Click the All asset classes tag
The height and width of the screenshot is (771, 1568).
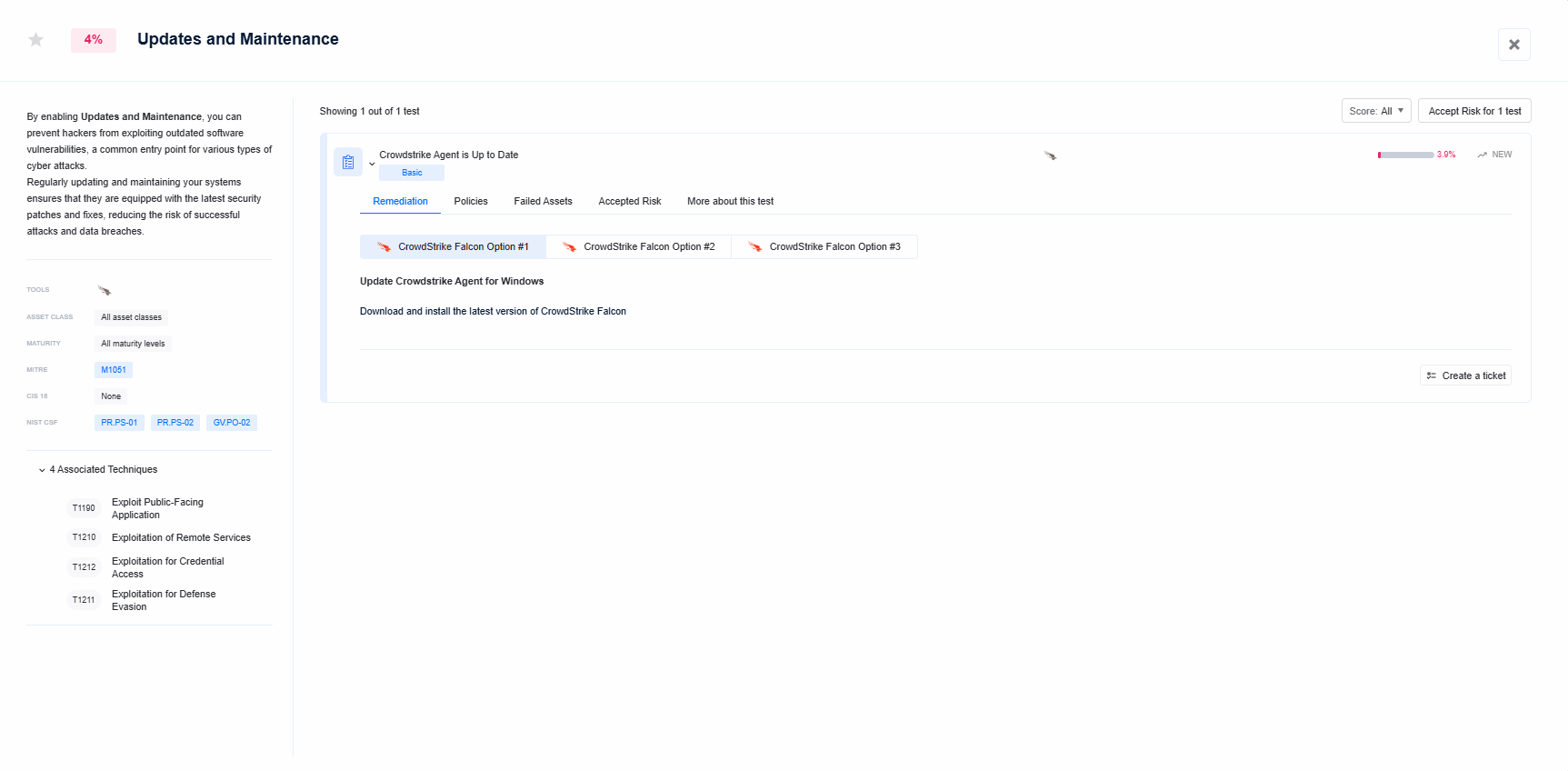click(x=131, y=317)
